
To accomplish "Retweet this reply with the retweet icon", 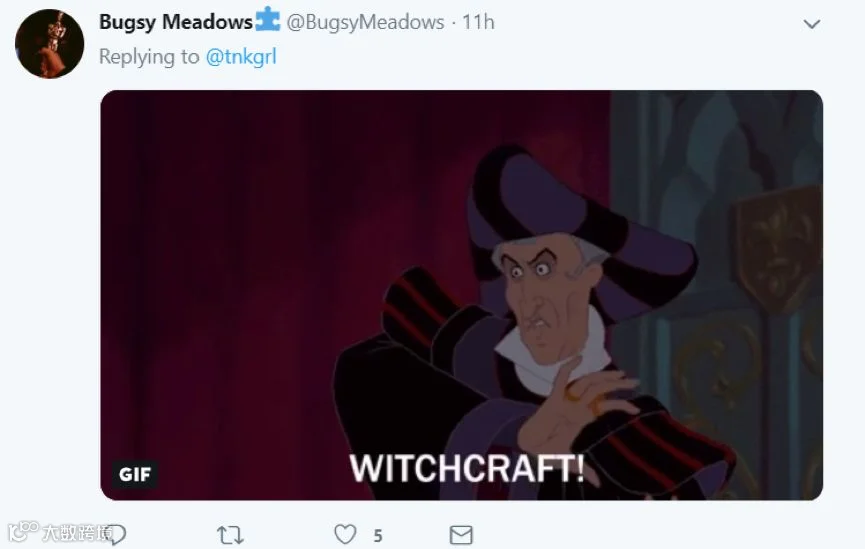I will (x=230, y=535).
